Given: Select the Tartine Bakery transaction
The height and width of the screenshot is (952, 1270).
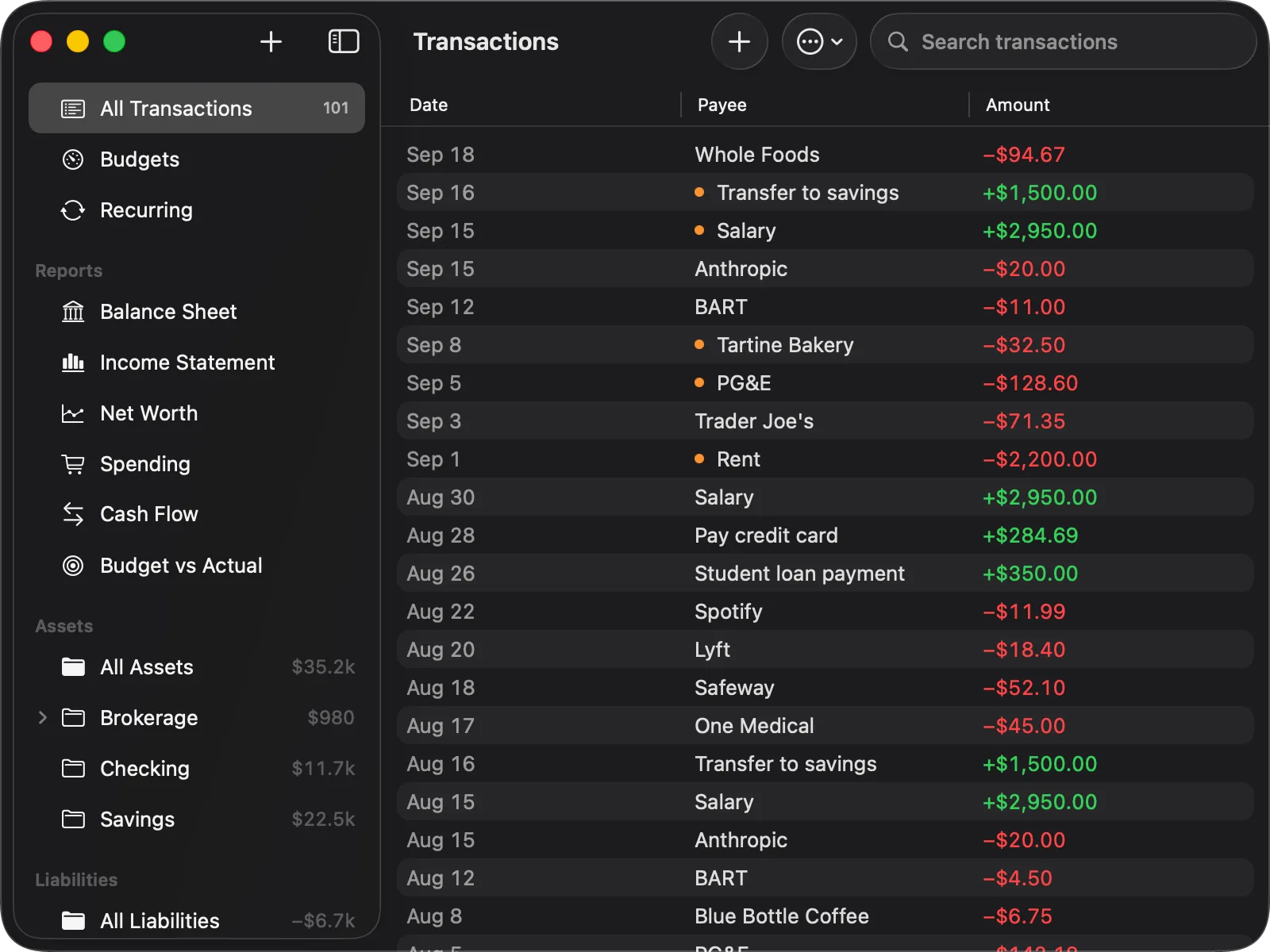Looking at the screenshot, I should point(825,345).
